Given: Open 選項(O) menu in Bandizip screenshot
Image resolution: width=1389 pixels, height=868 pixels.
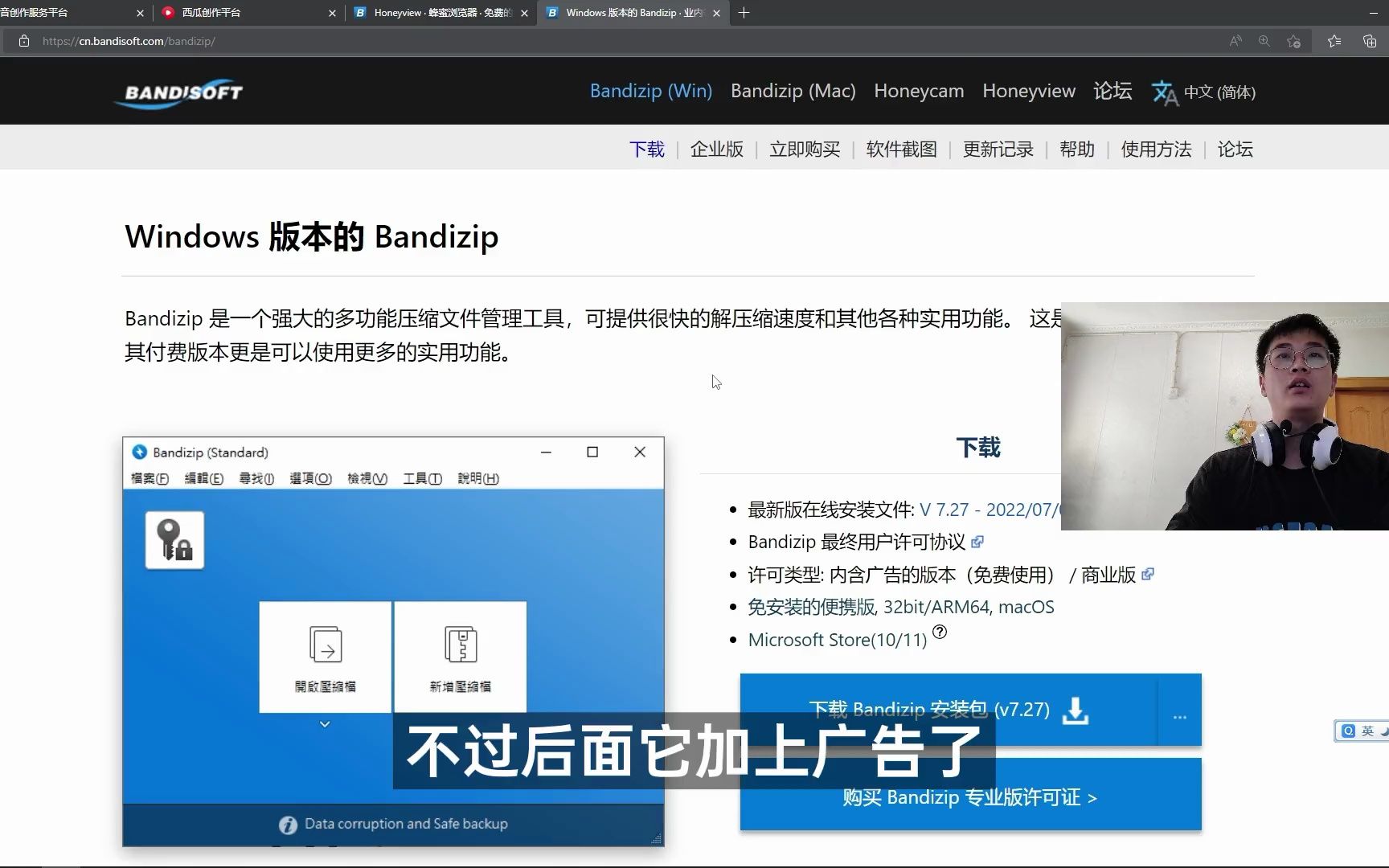Looking at the screenshot, I should (x=310, y=478).
